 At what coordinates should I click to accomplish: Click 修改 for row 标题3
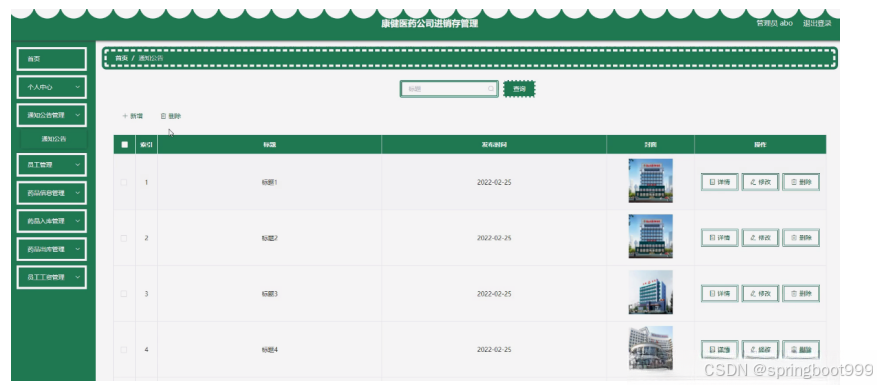pyautogui.click(x=760, y=293)
